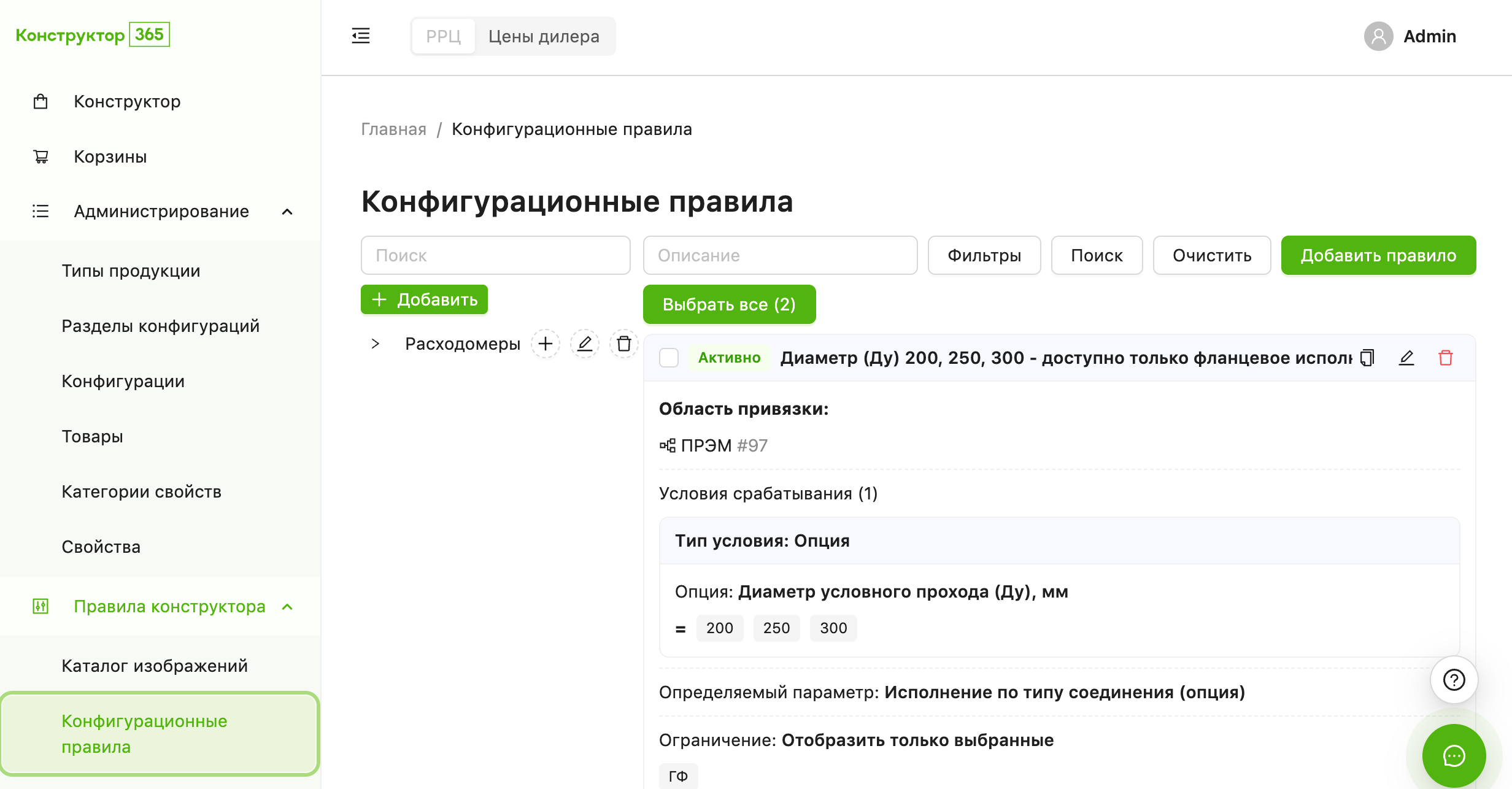
Task: Click Добавить правило
Action: tap(1378, 255)
